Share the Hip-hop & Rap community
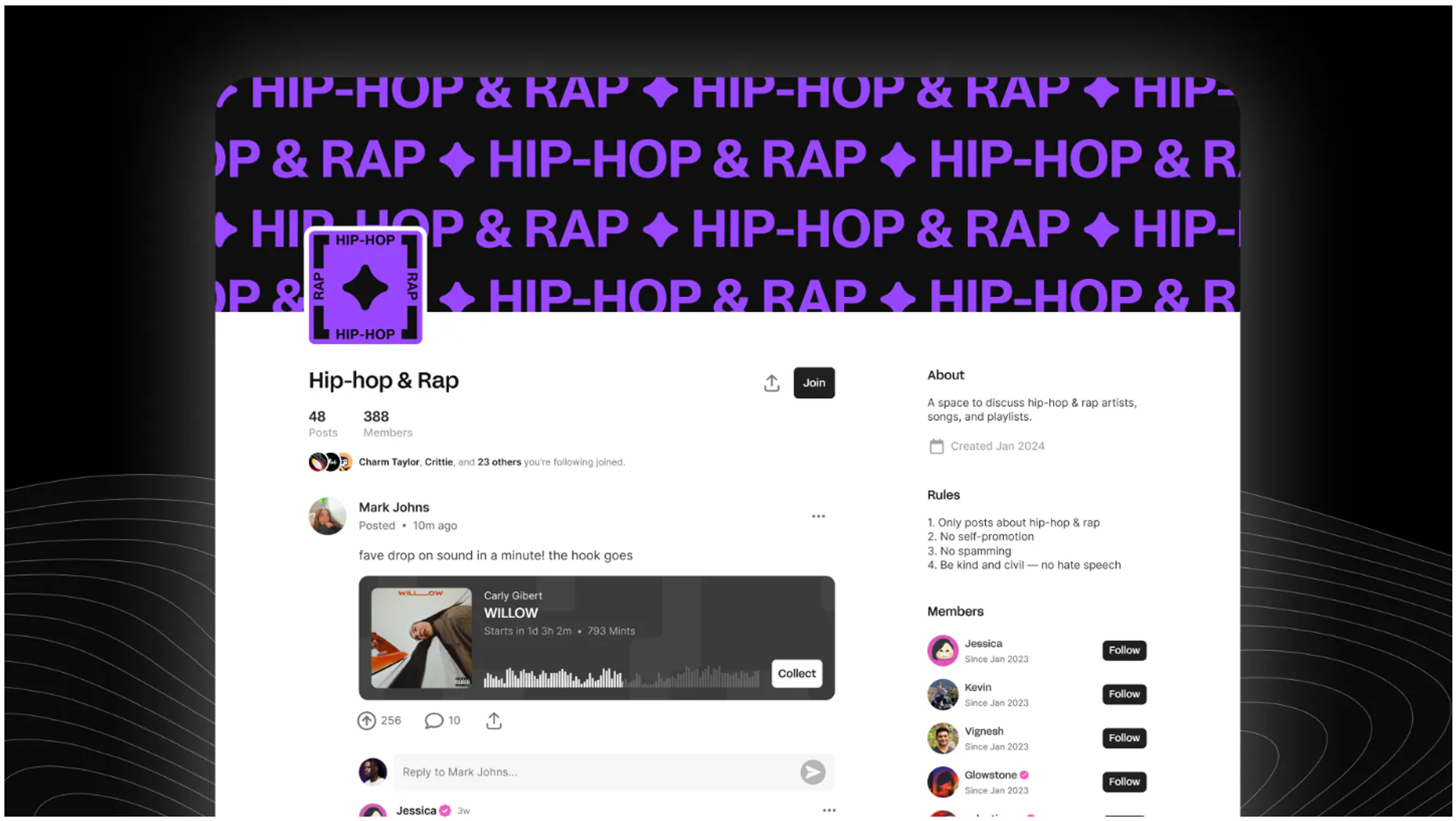This screenshot has height=821, width=1456. [772, 383]
